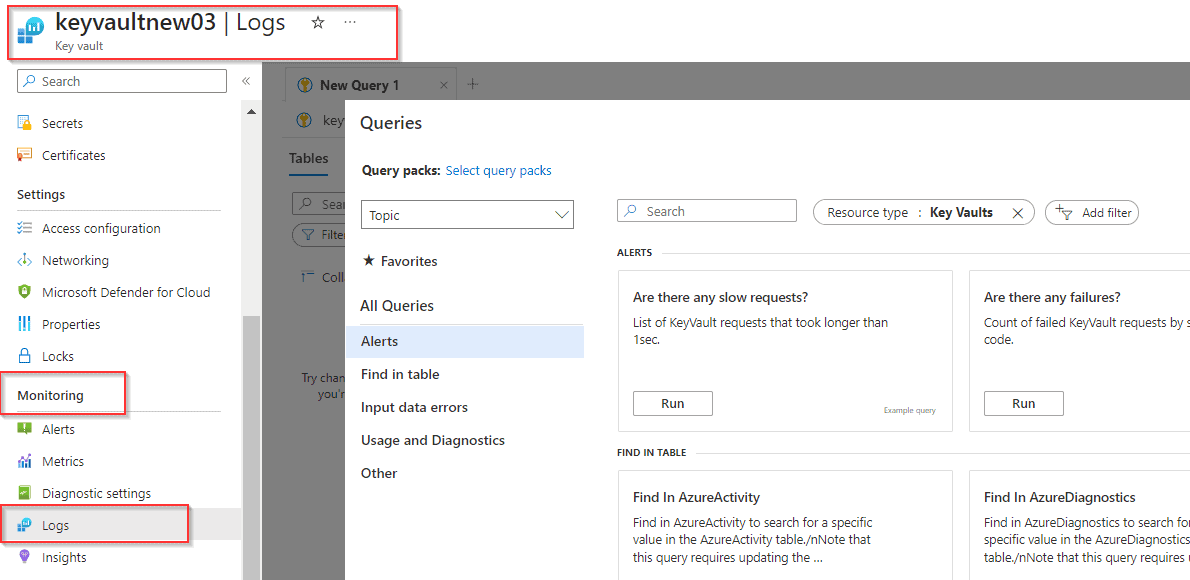Open Diagnostic settings
Screen dimensions: 1190x580
(94, 492)
